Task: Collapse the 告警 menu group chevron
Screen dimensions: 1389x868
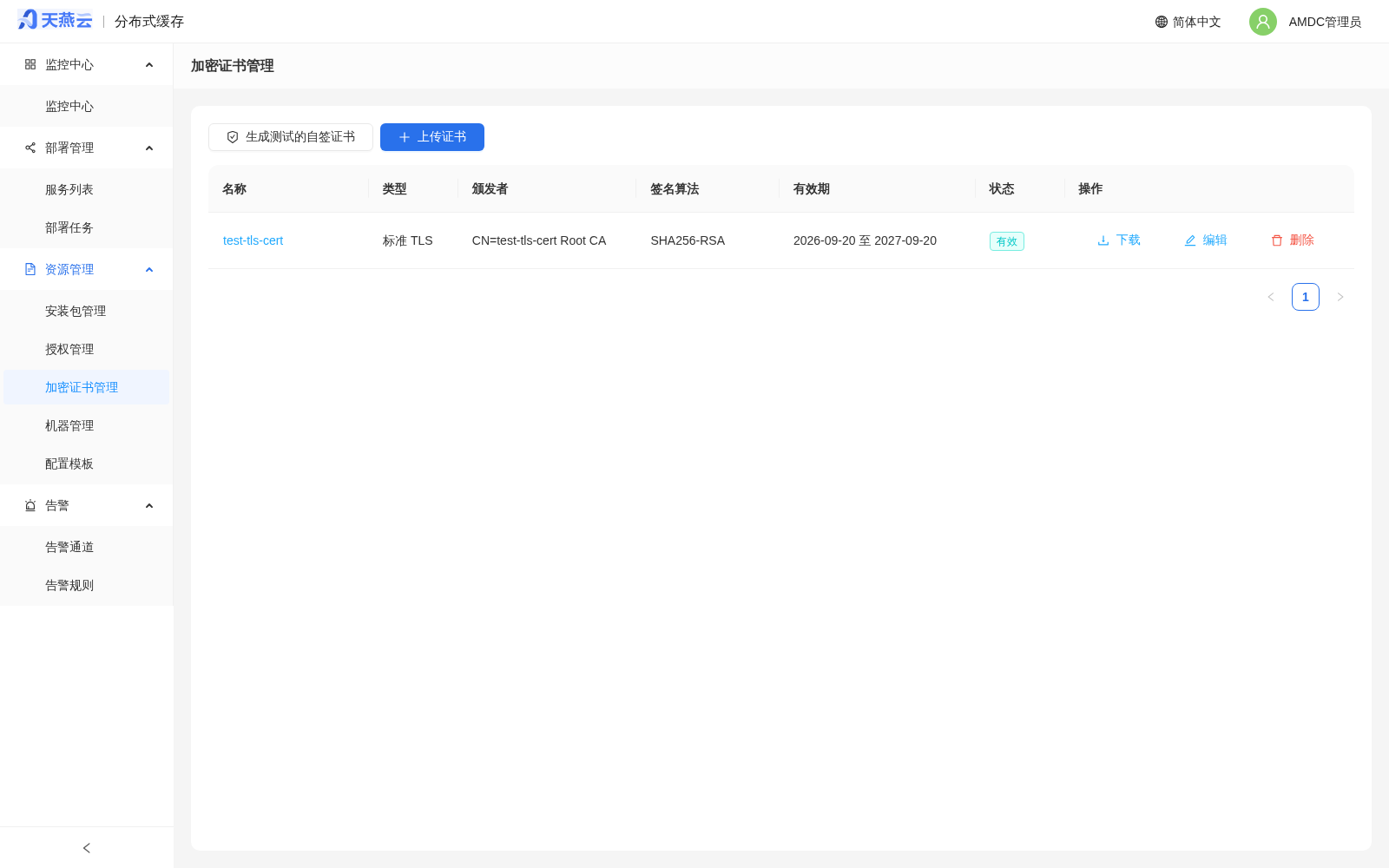Action: (x=149, y=506)
